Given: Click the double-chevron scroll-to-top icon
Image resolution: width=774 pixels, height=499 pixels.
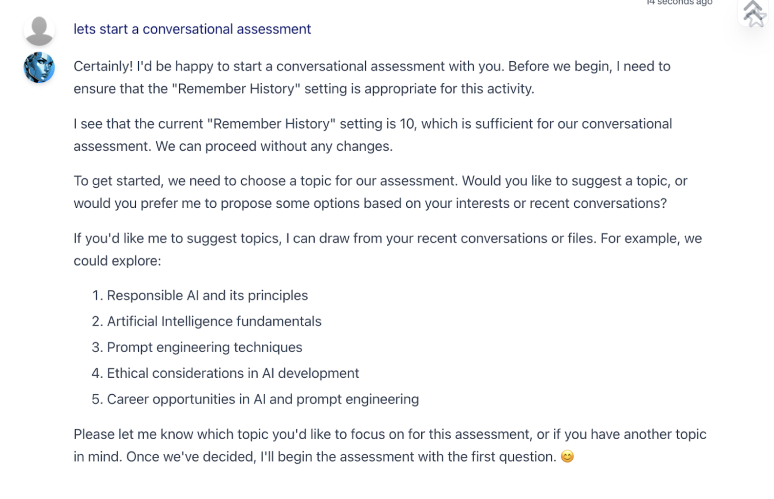Looking at the screenshot, I should [x=753, y=13].
